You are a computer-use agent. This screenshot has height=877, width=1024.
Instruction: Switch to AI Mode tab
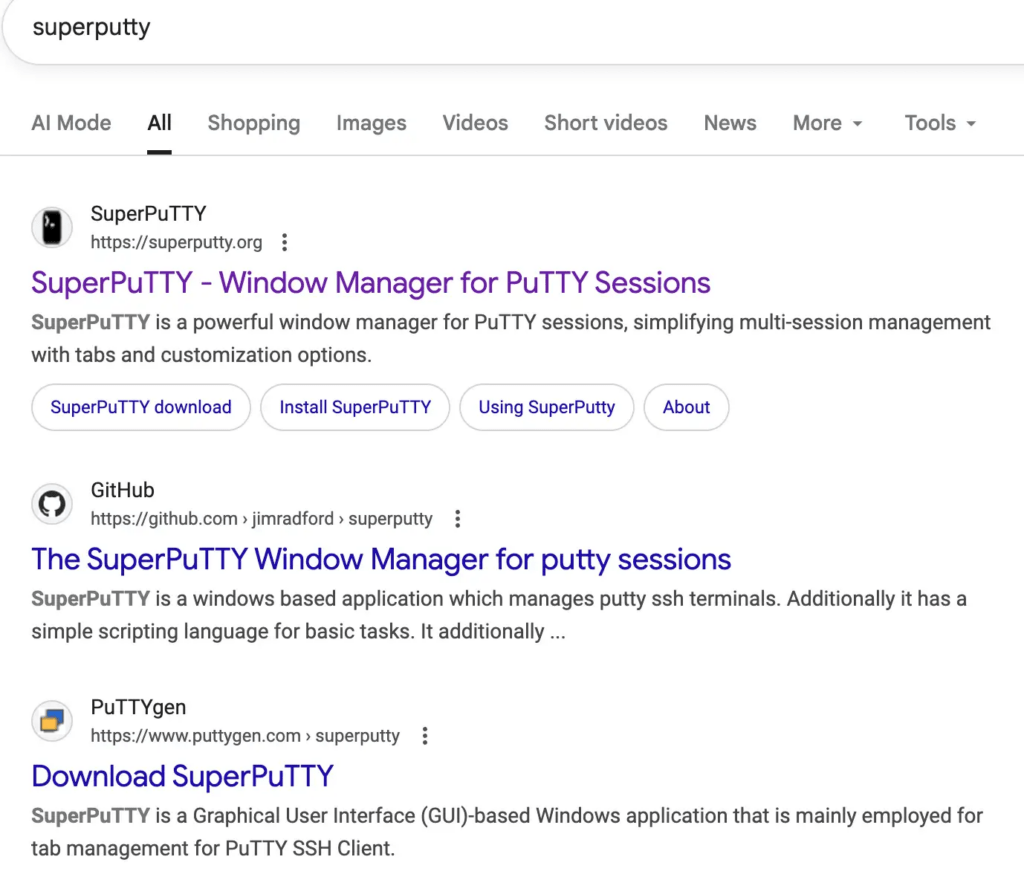(x=71, y=123)
